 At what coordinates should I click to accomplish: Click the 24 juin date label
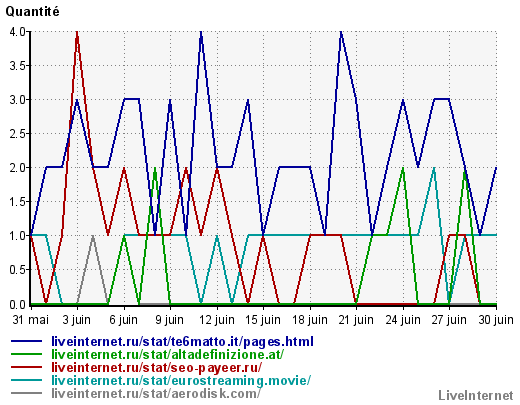(x=403, y=320)
